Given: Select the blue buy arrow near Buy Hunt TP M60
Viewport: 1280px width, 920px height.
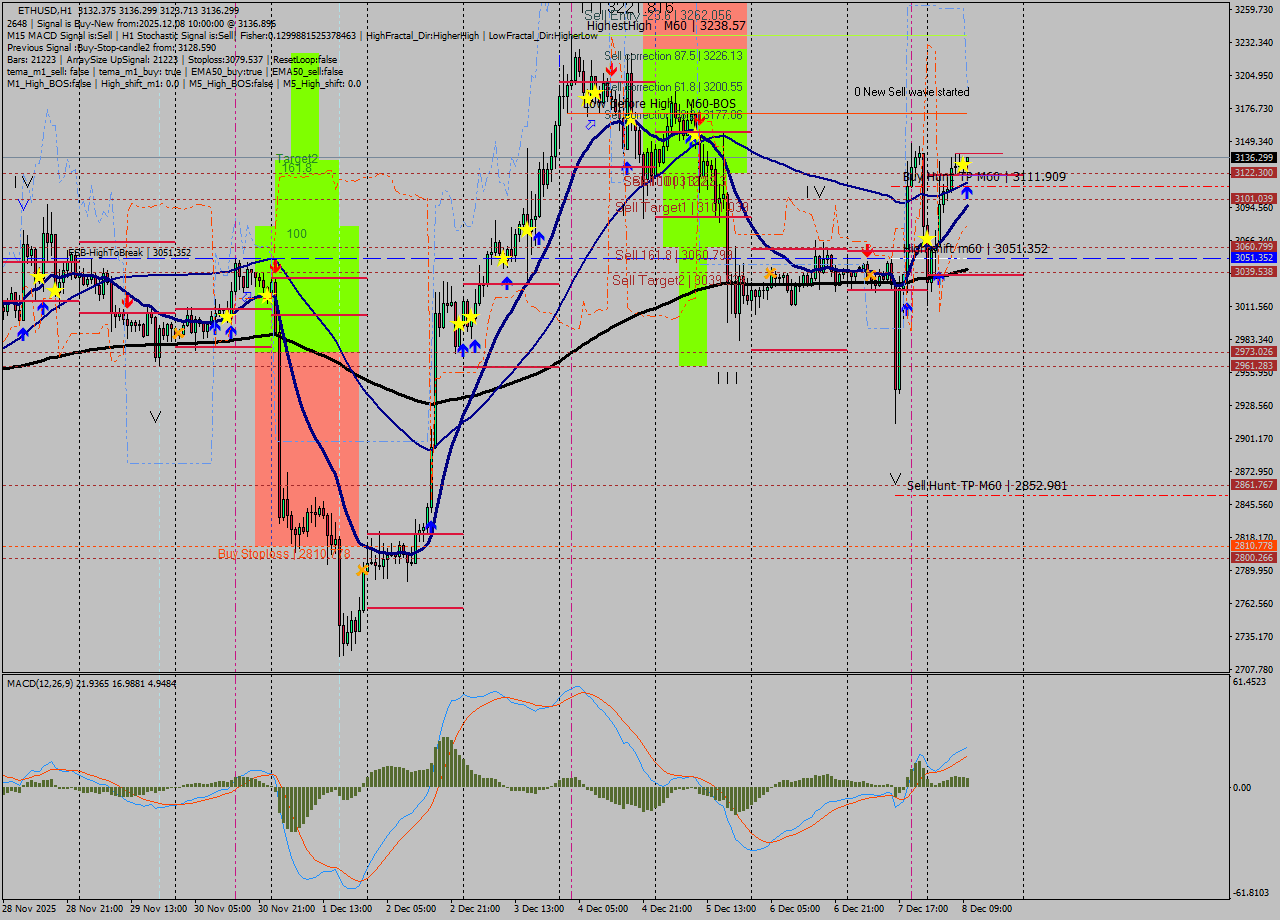Looking at the screenshot, I should [966, 193].
